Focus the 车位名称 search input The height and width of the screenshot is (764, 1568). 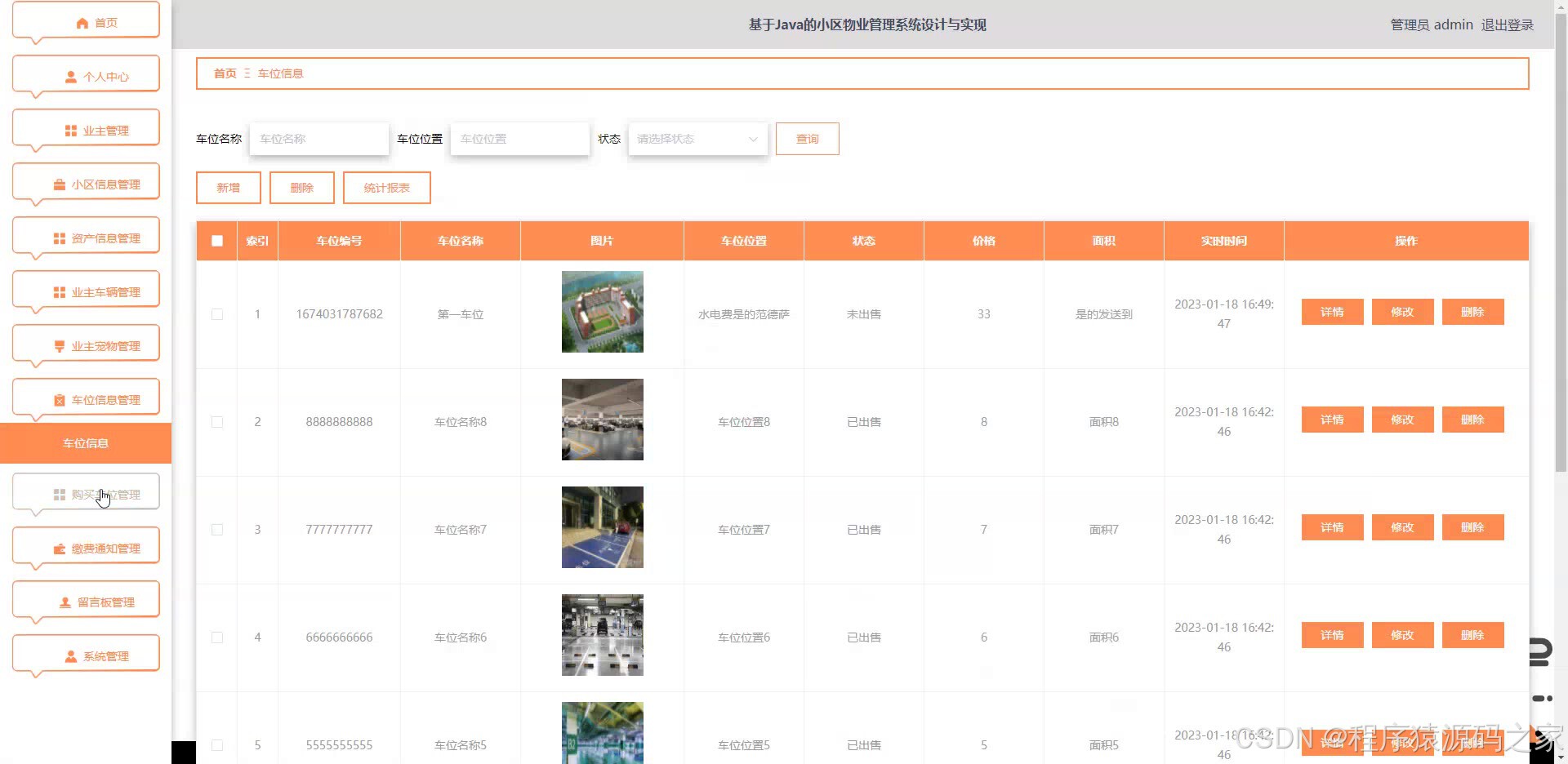click(x=319, y=139)
